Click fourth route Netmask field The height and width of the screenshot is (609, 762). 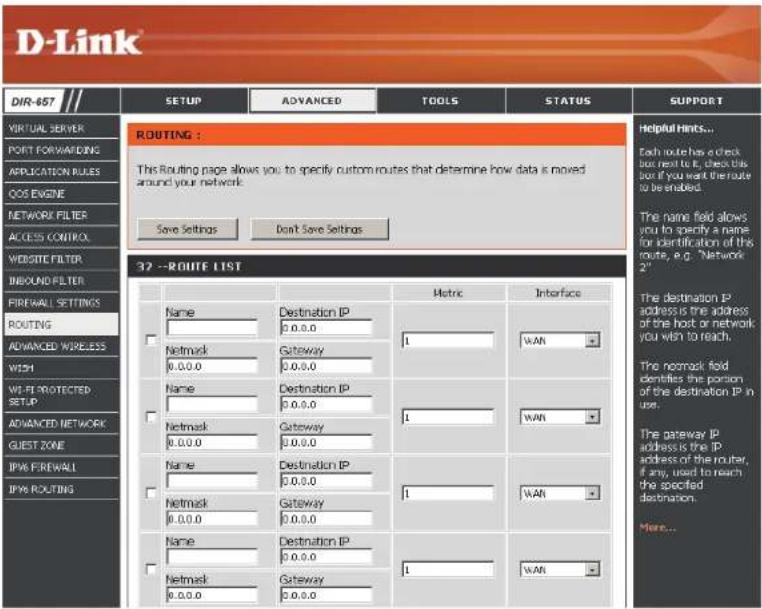coord(212,595)
